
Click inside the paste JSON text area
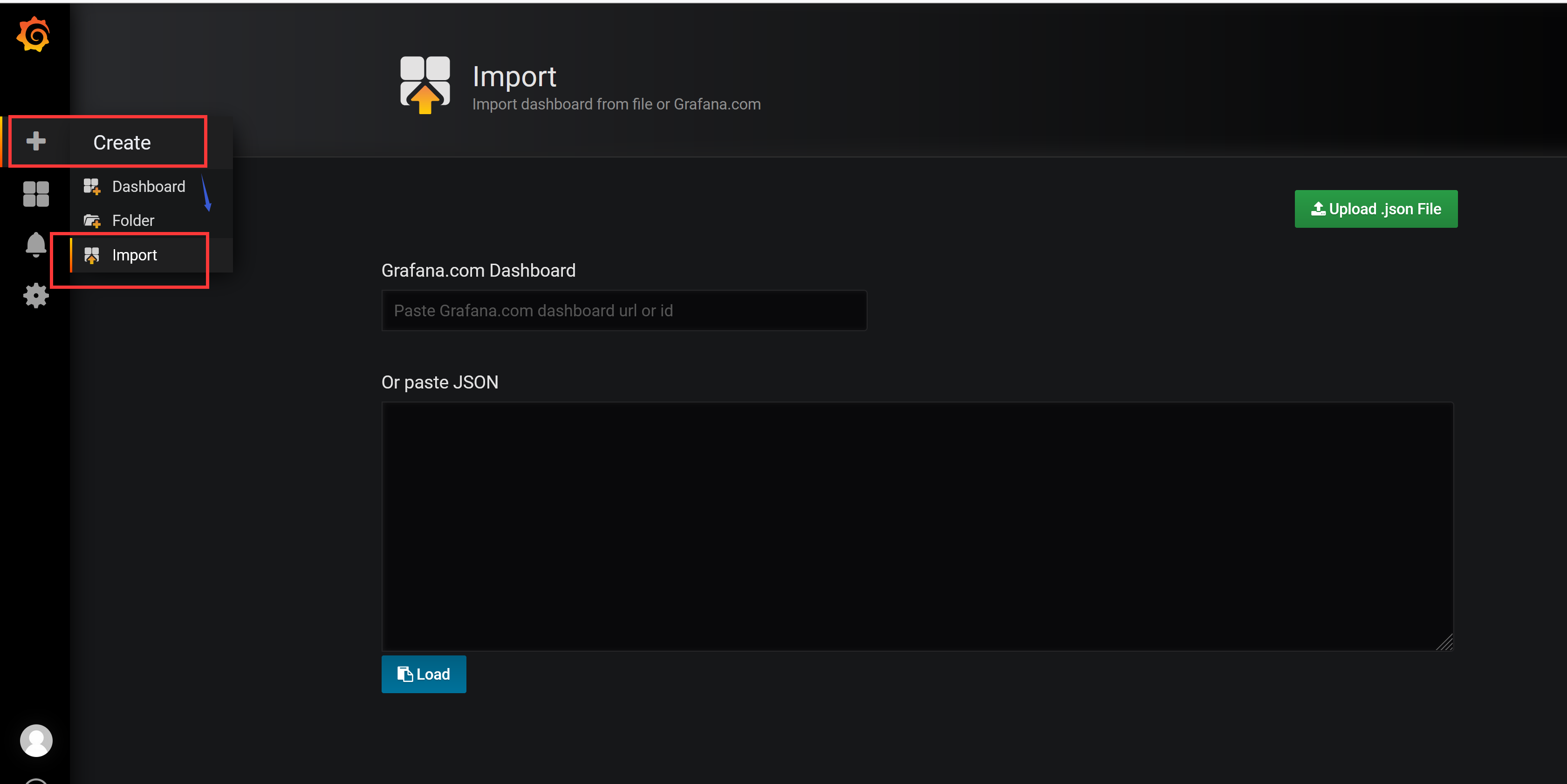[x=917, y=526]
